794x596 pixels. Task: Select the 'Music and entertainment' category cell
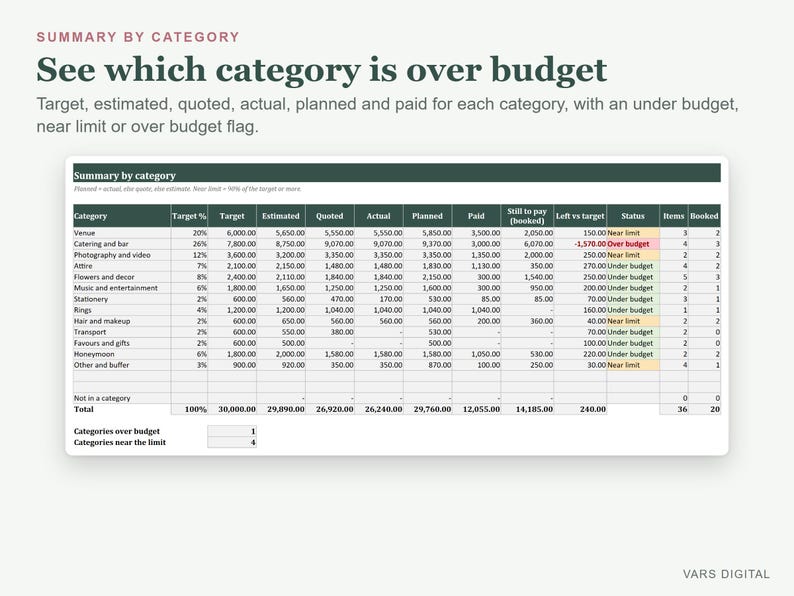[122, 288]
